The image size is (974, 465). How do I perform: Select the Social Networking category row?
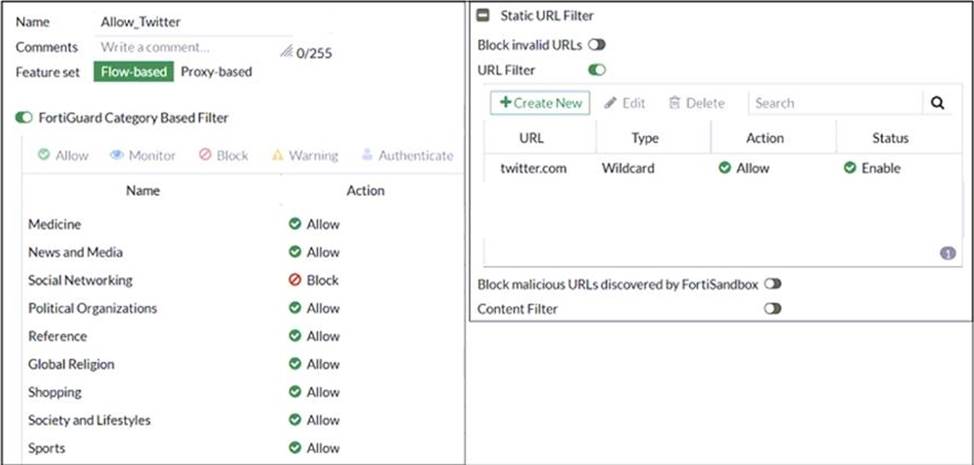click(80, 280)
